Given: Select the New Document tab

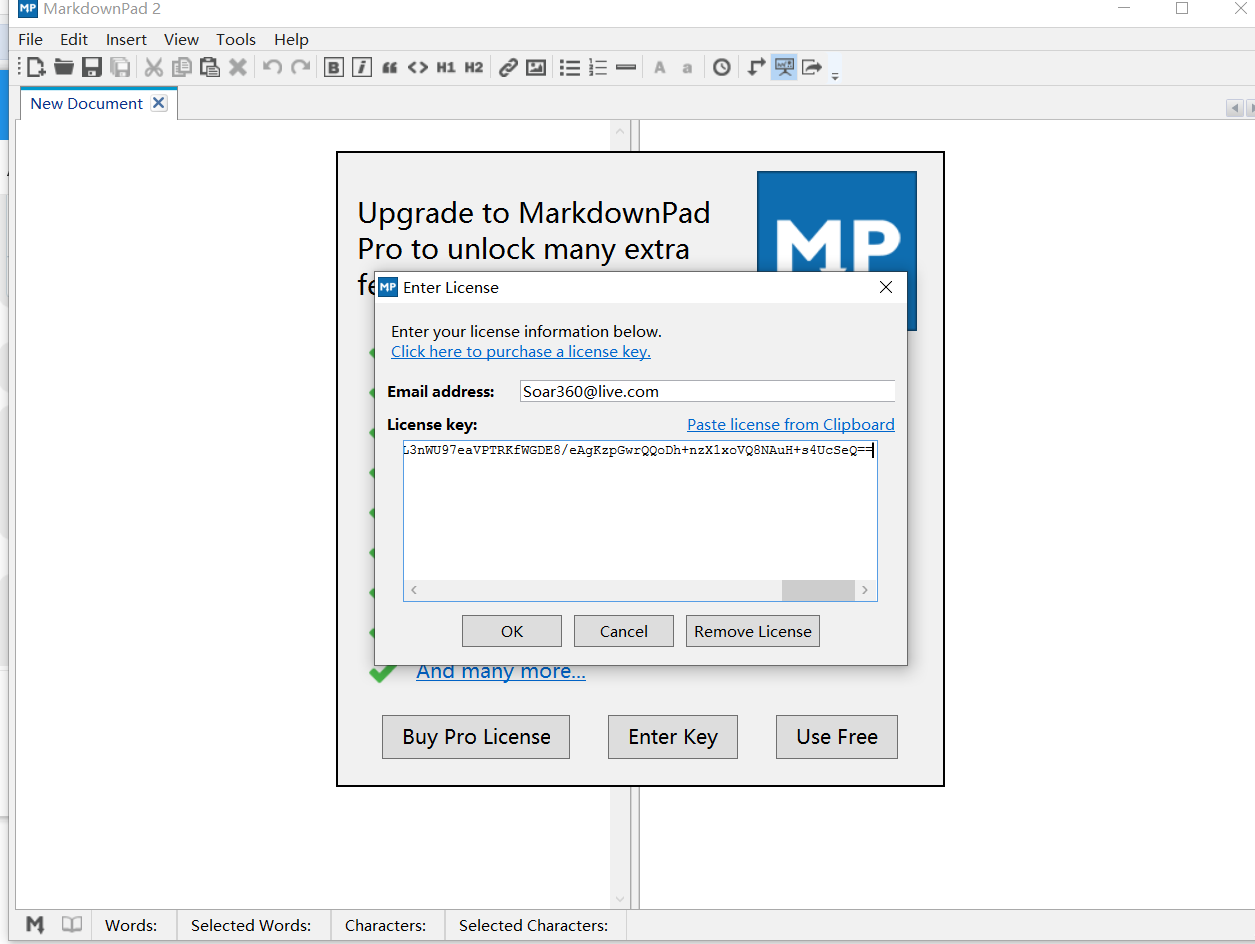Looking at the screenshot, I should 87,104.
